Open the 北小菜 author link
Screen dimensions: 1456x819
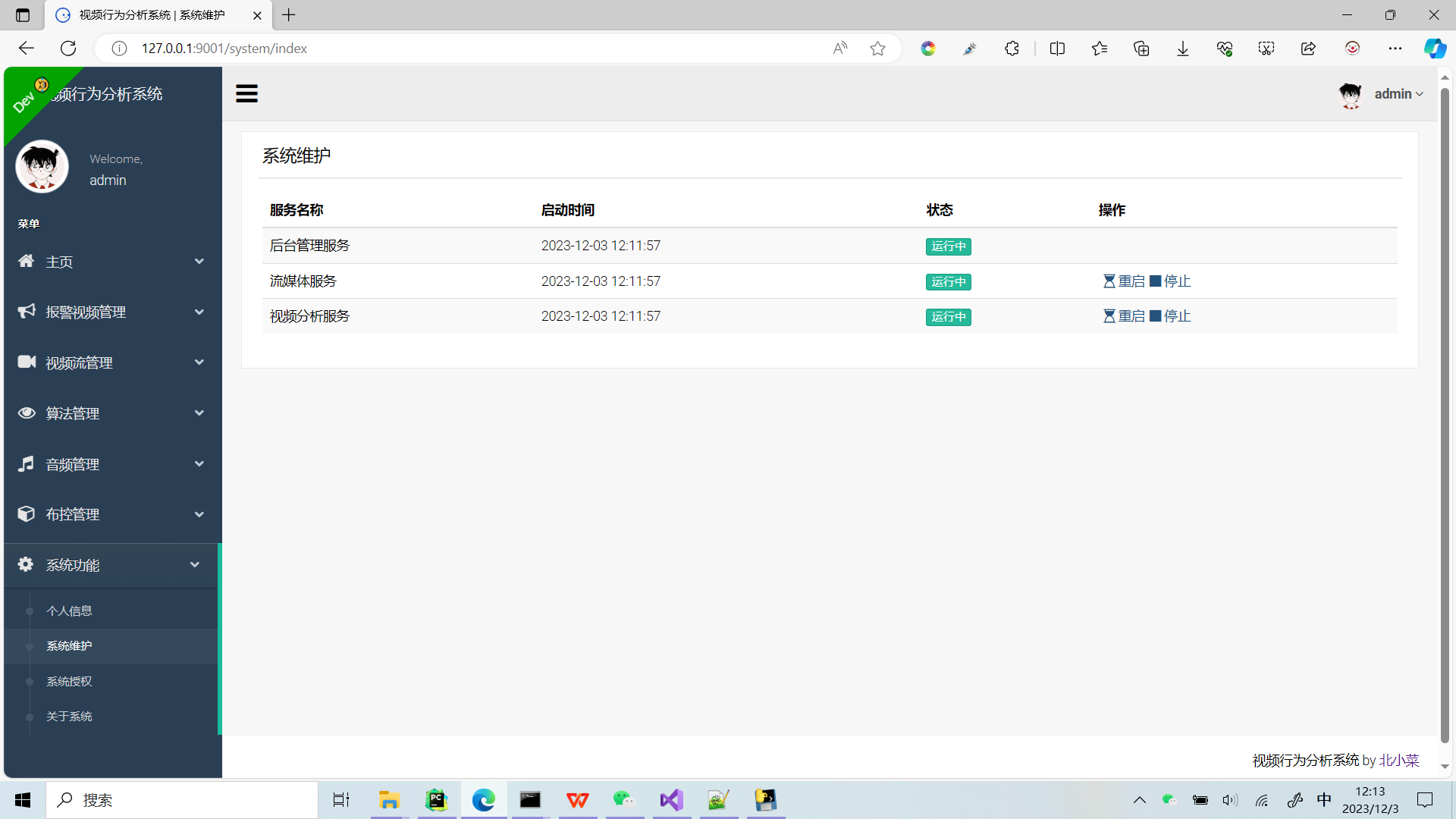coord(1399,760)
